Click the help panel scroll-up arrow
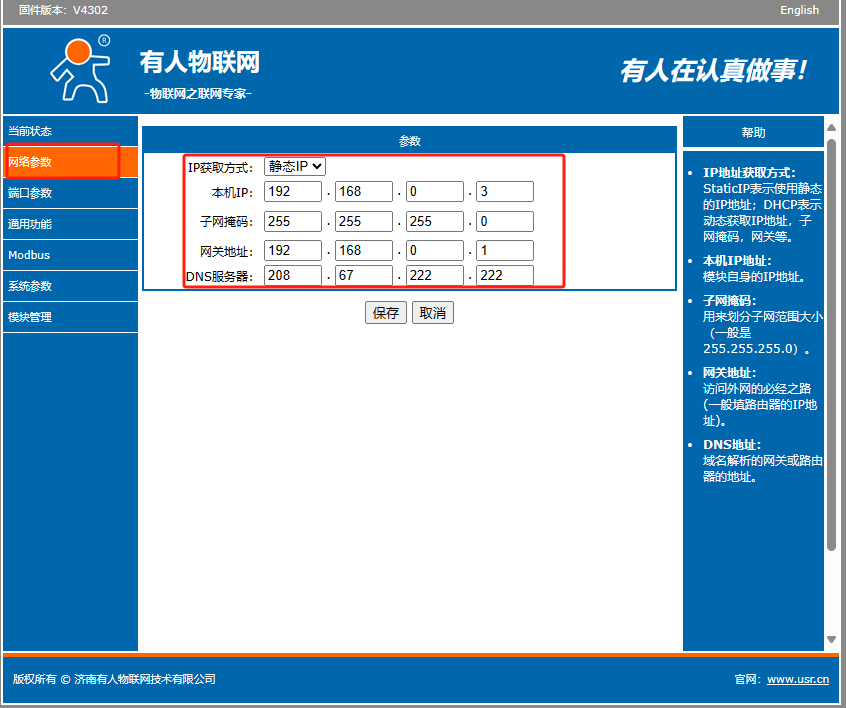This screenshot has height=708, width=846. [x=831, y=128]
